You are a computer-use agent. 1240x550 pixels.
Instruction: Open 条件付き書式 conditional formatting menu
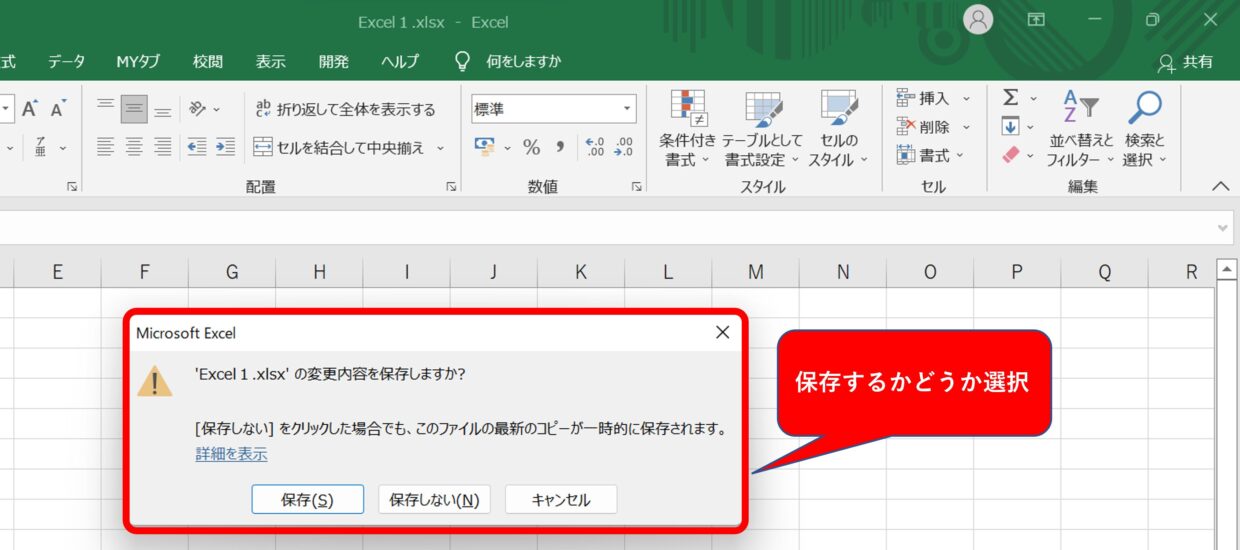pyautogui.click(x=687, y=129)
